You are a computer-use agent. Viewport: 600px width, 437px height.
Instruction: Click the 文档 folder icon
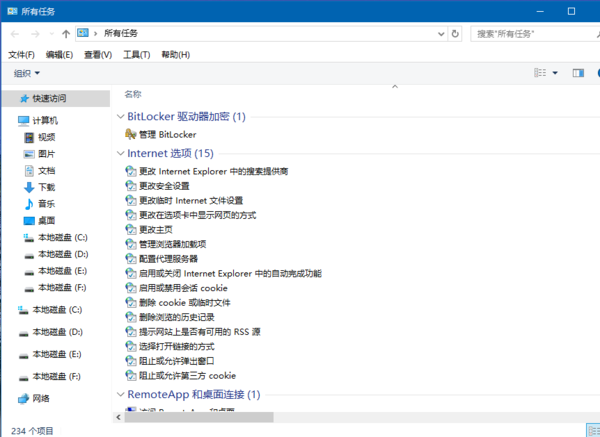pos(29,171)
